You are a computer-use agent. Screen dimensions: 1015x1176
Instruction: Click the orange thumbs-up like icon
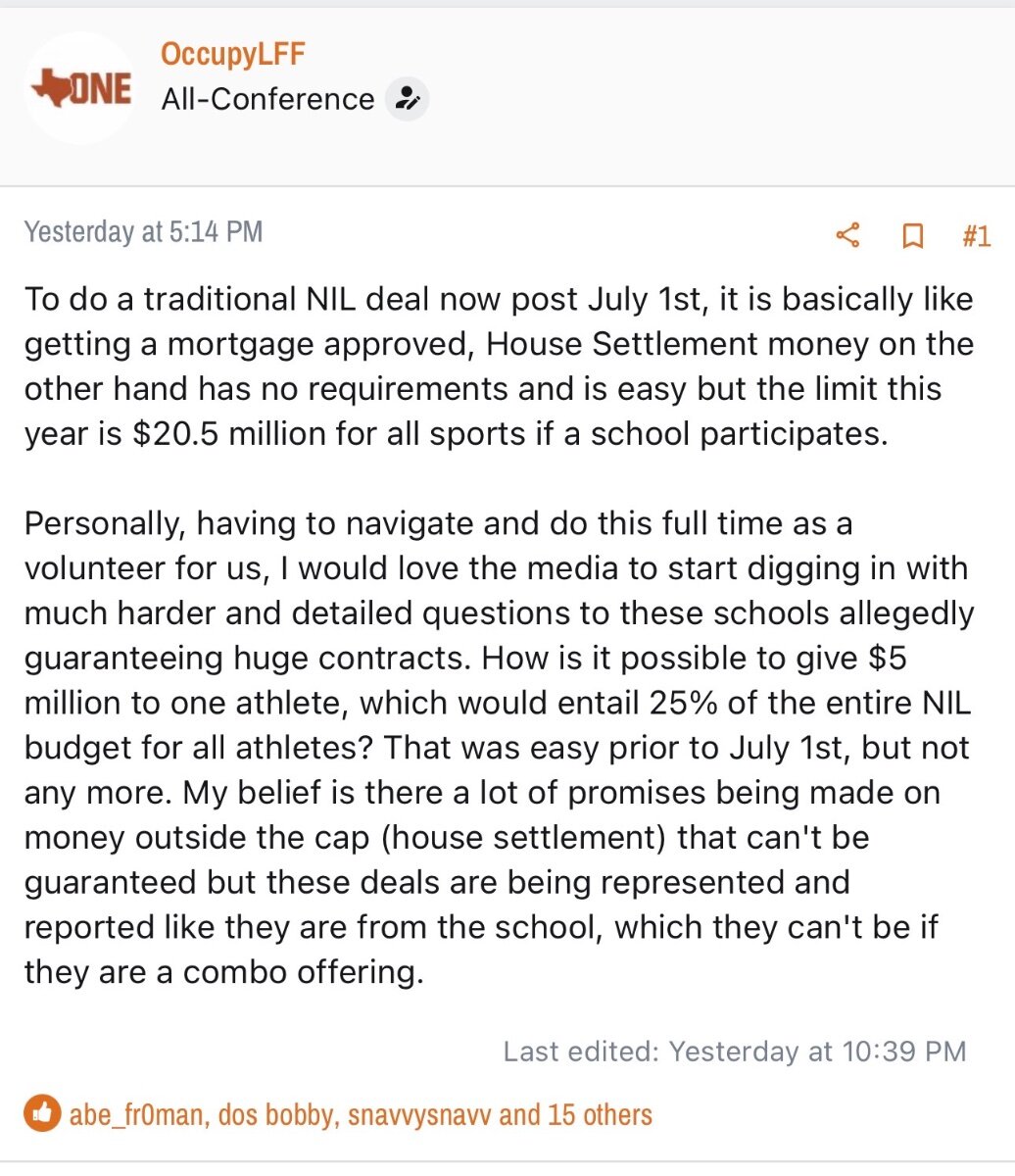[42, 1113]
